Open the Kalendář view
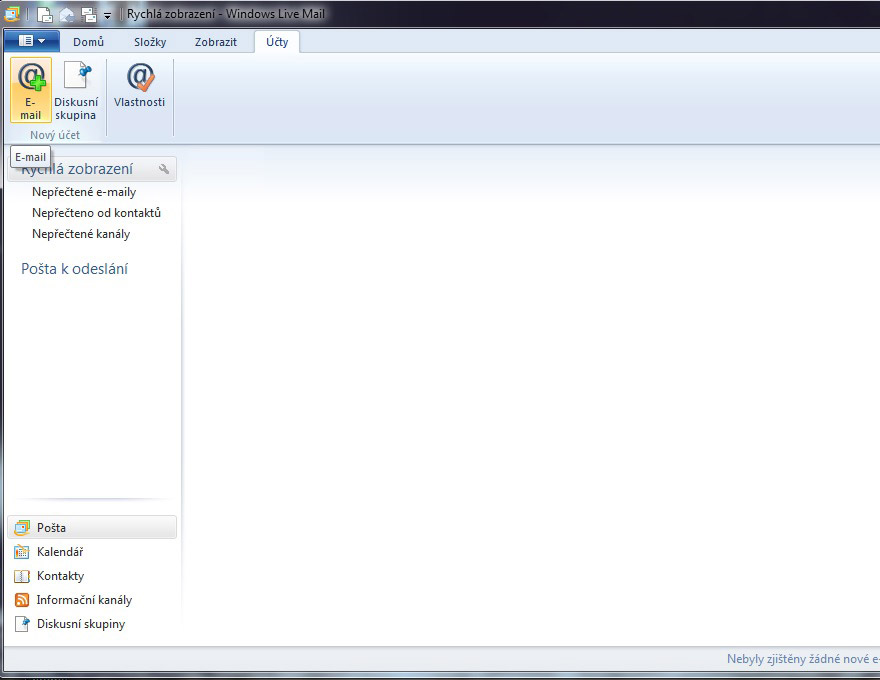Image resolution: width=880 pixels, height=680 pixels. [59, 552]
